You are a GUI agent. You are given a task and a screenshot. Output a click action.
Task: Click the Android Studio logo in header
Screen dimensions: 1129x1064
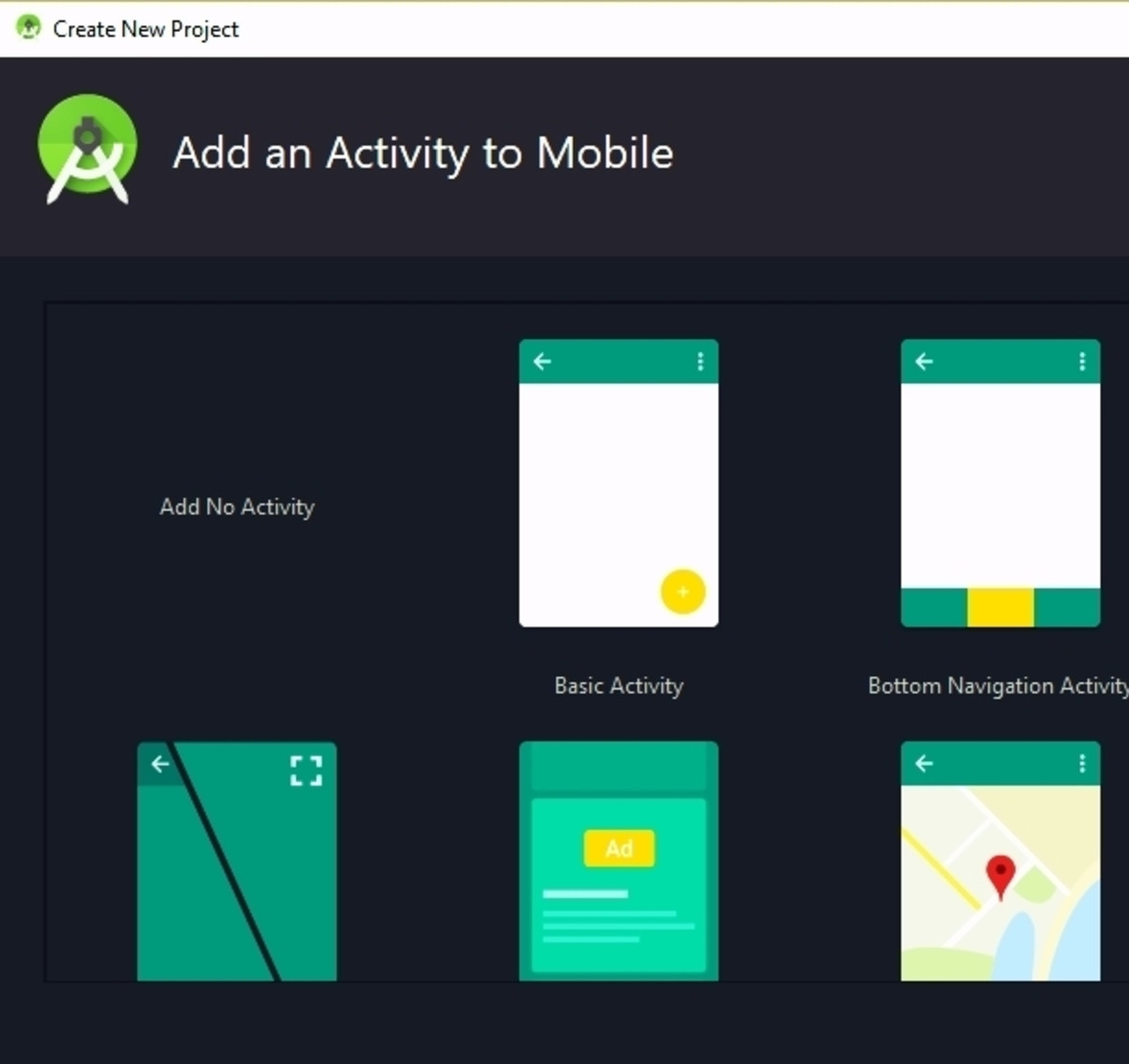87,150
